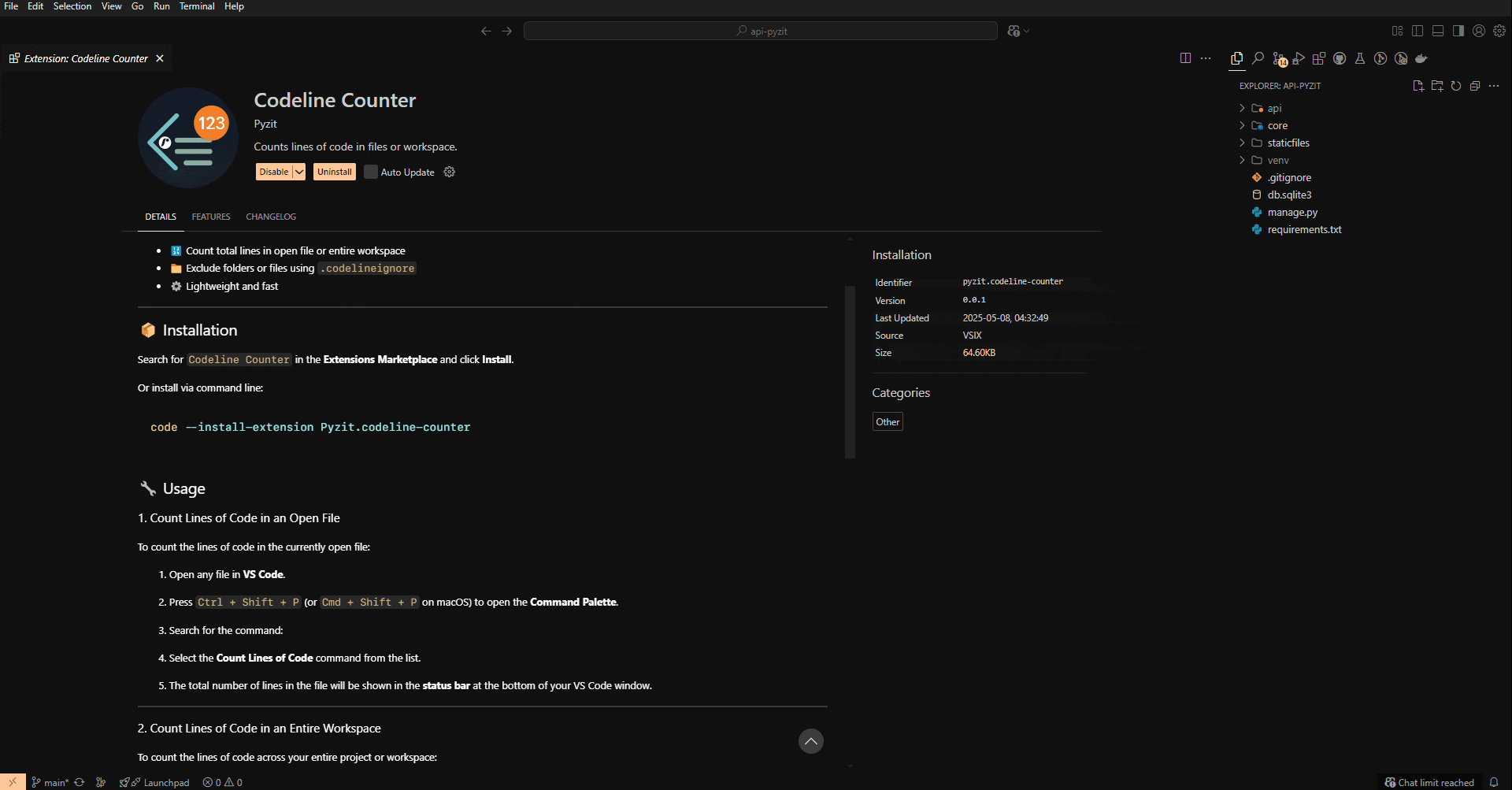
Task: Click the Uninstall button
Action: [x=335, y=172]
